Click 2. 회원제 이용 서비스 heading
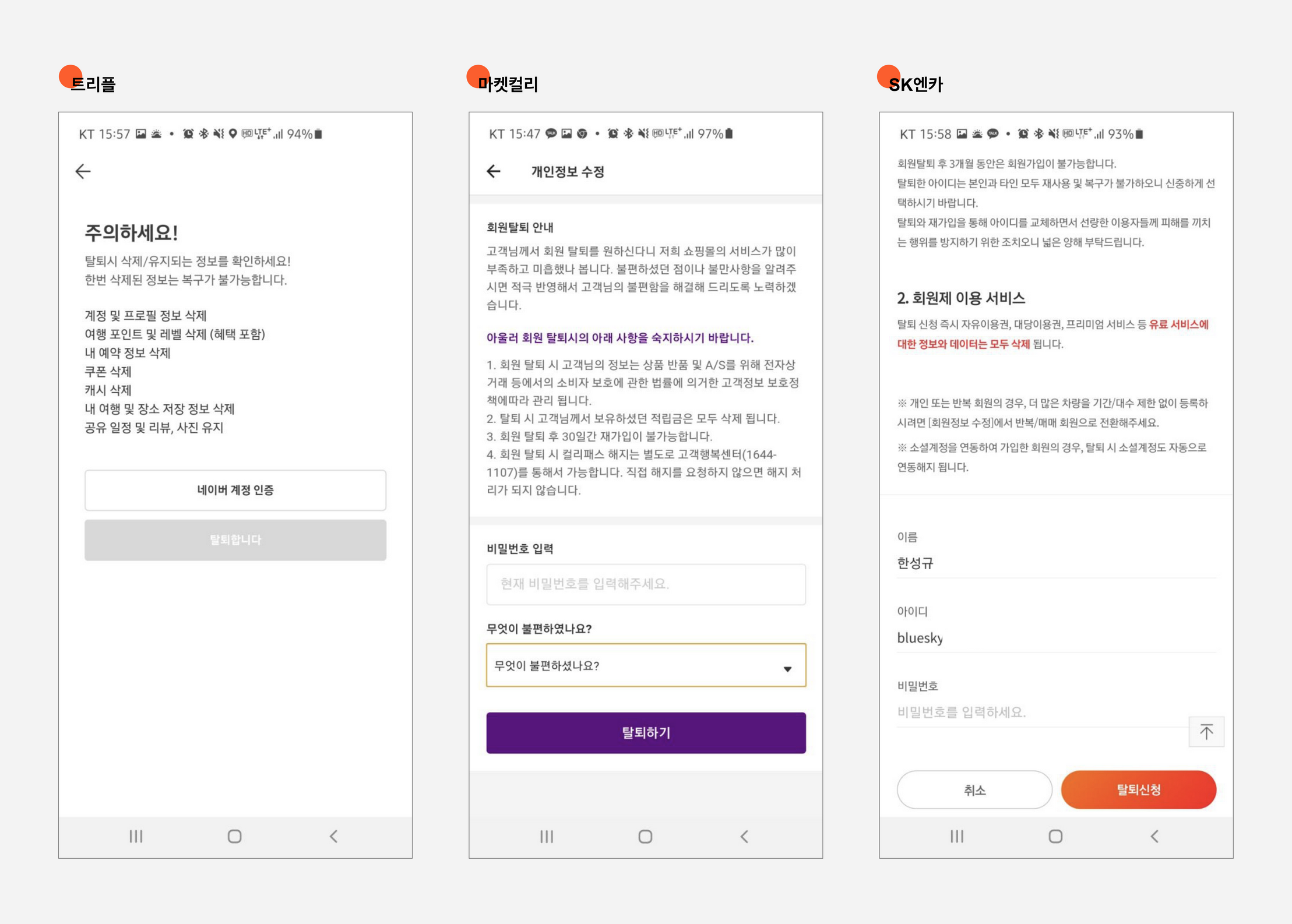 coord(961,298)
